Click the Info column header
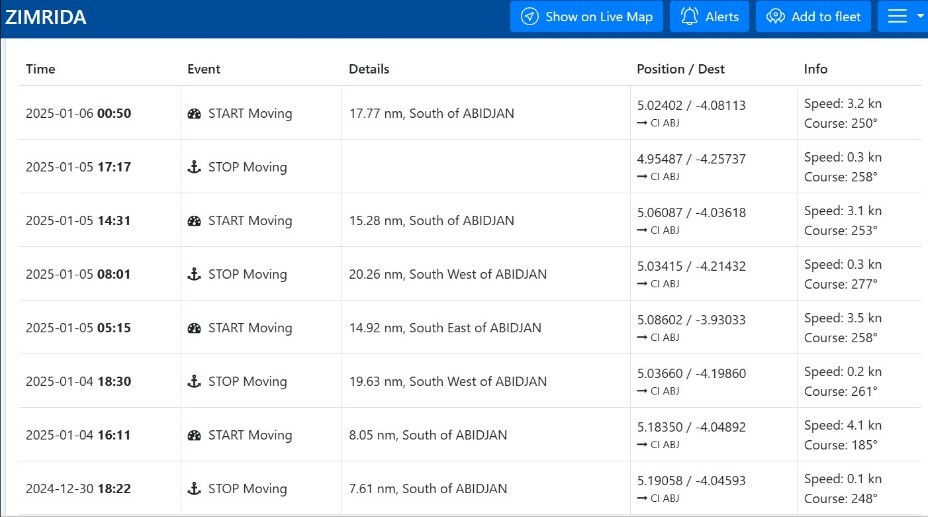928x517 pixels. (x=816, y=69)
